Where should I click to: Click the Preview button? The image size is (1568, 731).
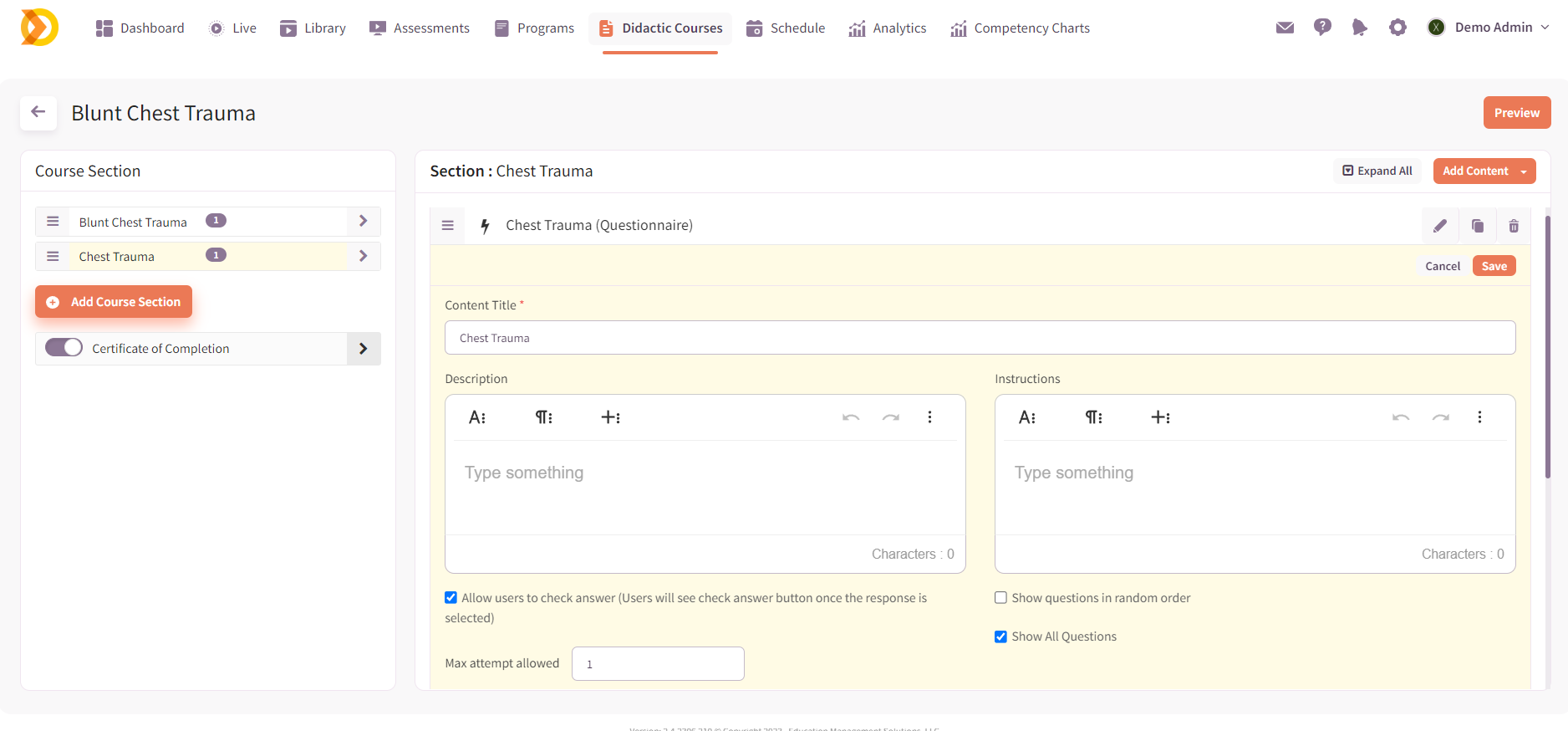[1516, 113]
